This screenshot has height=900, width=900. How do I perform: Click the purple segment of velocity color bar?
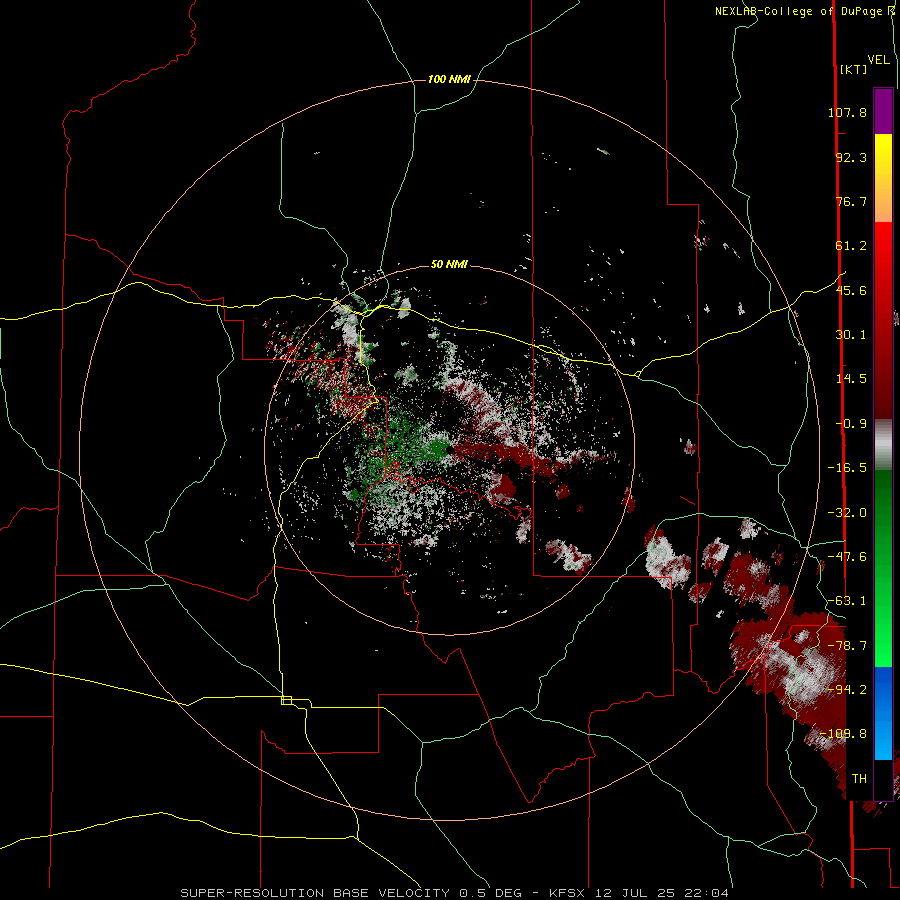883,111
